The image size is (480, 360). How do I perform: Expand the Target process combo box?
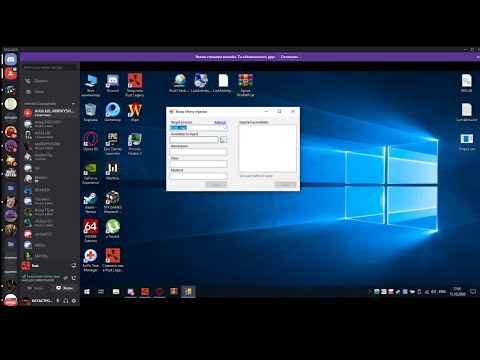coord(199,128)
